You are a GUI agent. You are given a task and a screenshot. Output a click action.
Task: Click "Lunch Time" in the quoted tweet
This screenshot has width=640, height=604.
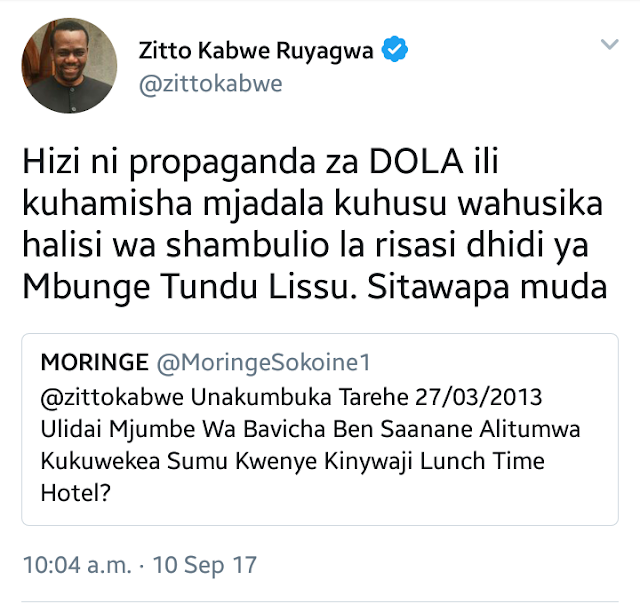click(482, 461)
